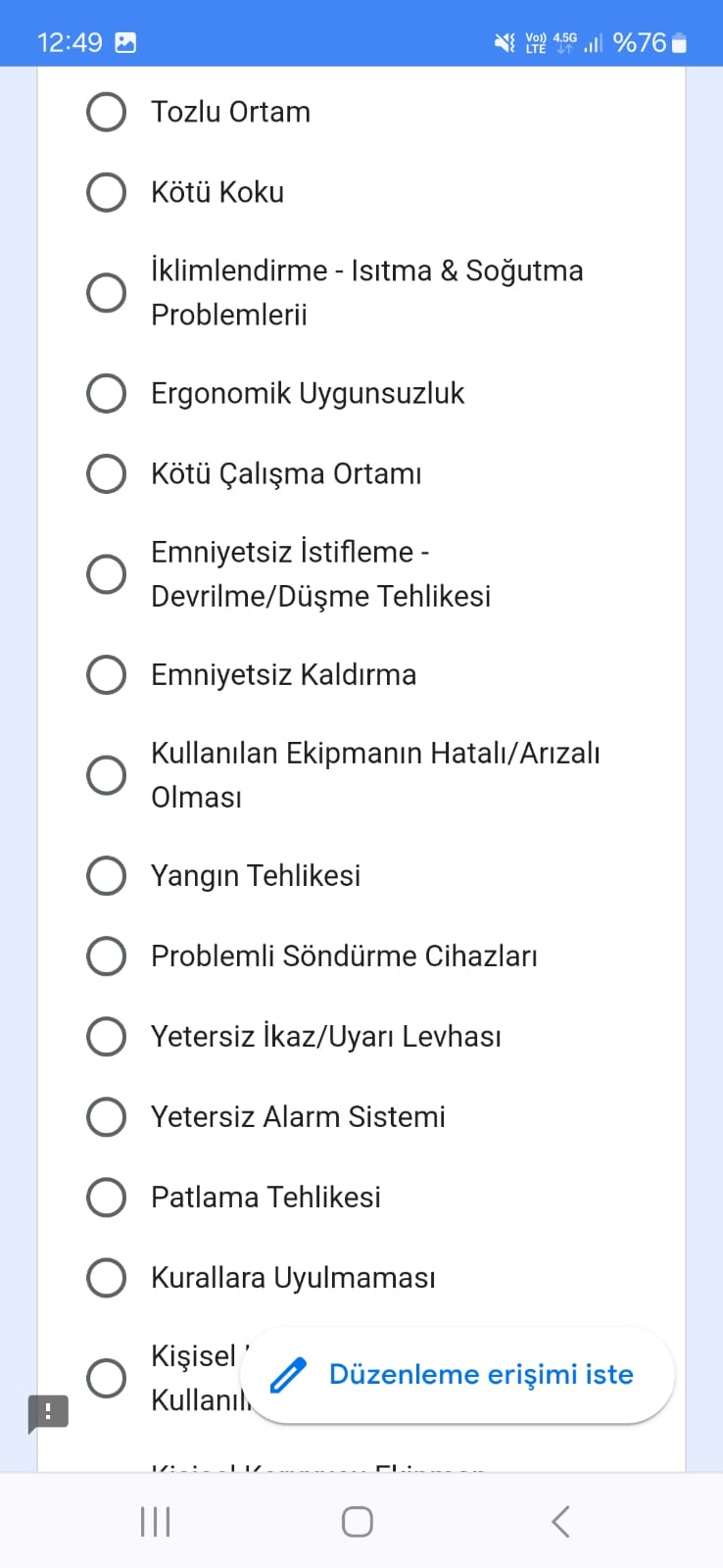Image resolution: width=723 pixels, height=1568 pixels.
Task: Tap the muted sound status icon
Action: [505, 42]
